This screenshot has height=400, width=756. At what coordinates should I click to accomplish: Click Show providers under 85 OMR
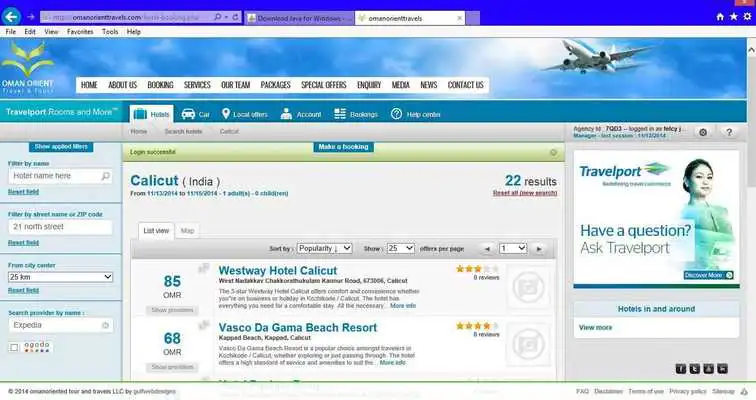(x=172, y=310)
